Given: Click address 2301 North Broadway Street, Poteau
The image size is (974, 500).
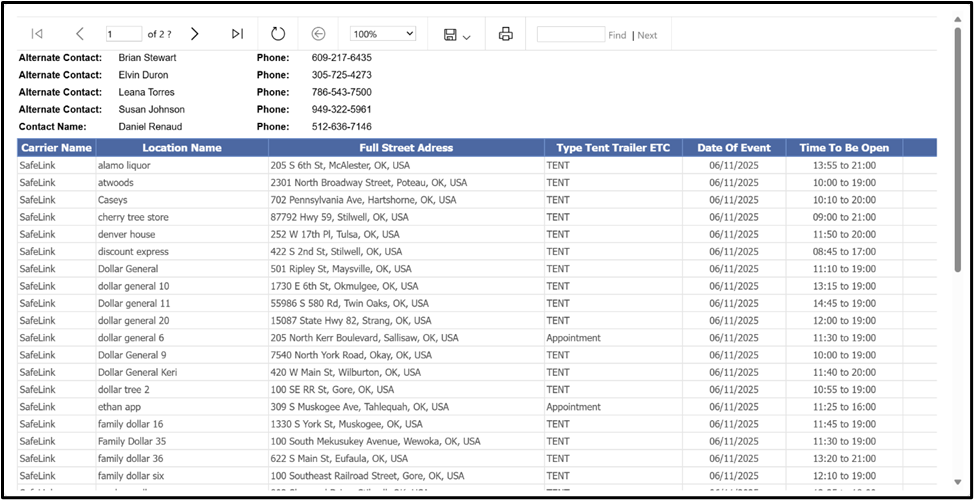Looking at the screenshot, I should [x=369, y=183].
